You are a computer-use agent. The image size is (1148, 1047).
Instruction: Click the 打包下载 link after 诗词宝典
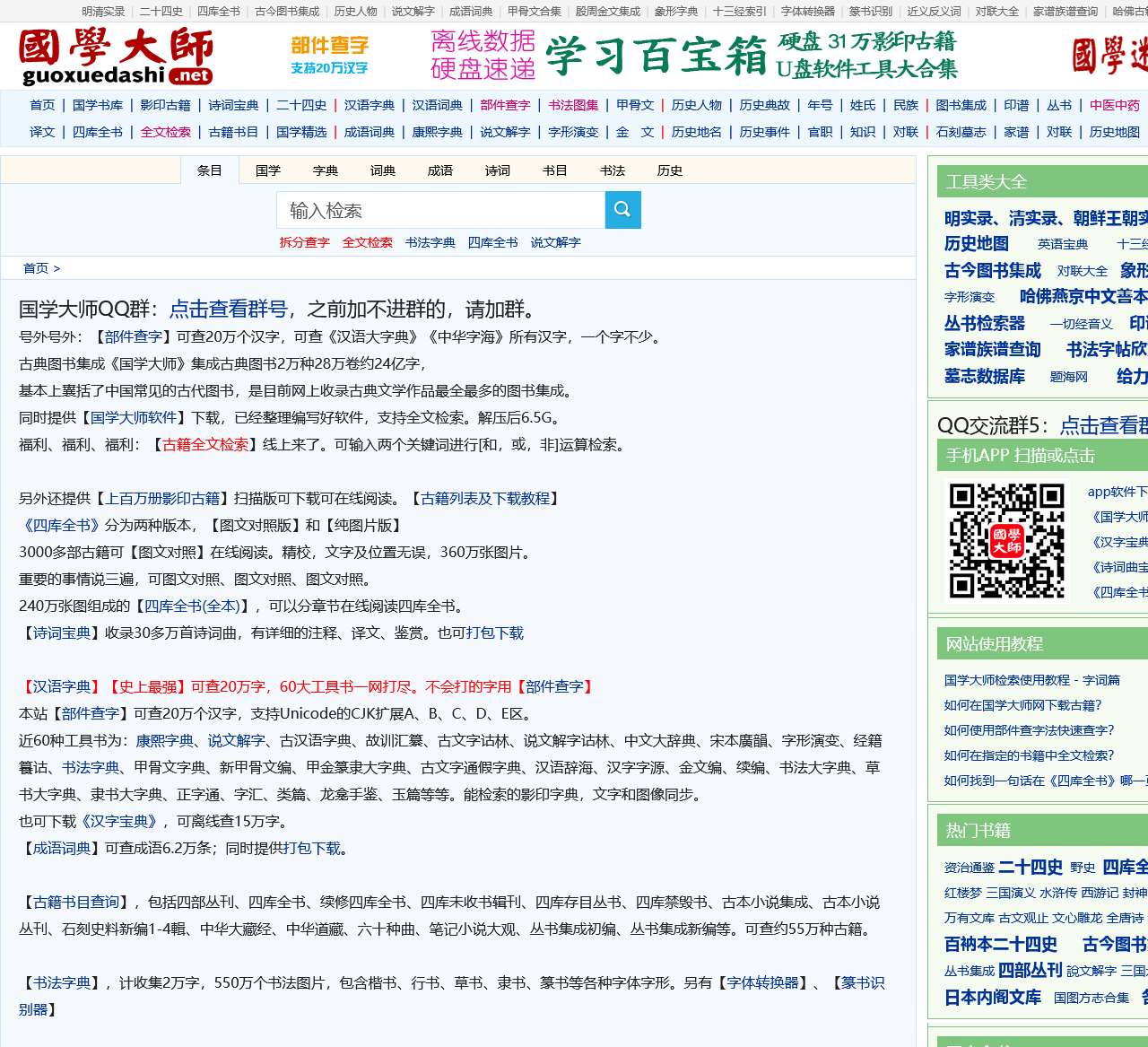point(495,633)
